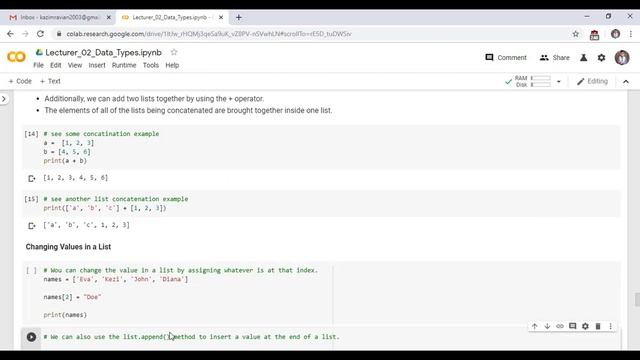Open the Insert menu
This screenshot has width=640, height=360.
[97, 65]
